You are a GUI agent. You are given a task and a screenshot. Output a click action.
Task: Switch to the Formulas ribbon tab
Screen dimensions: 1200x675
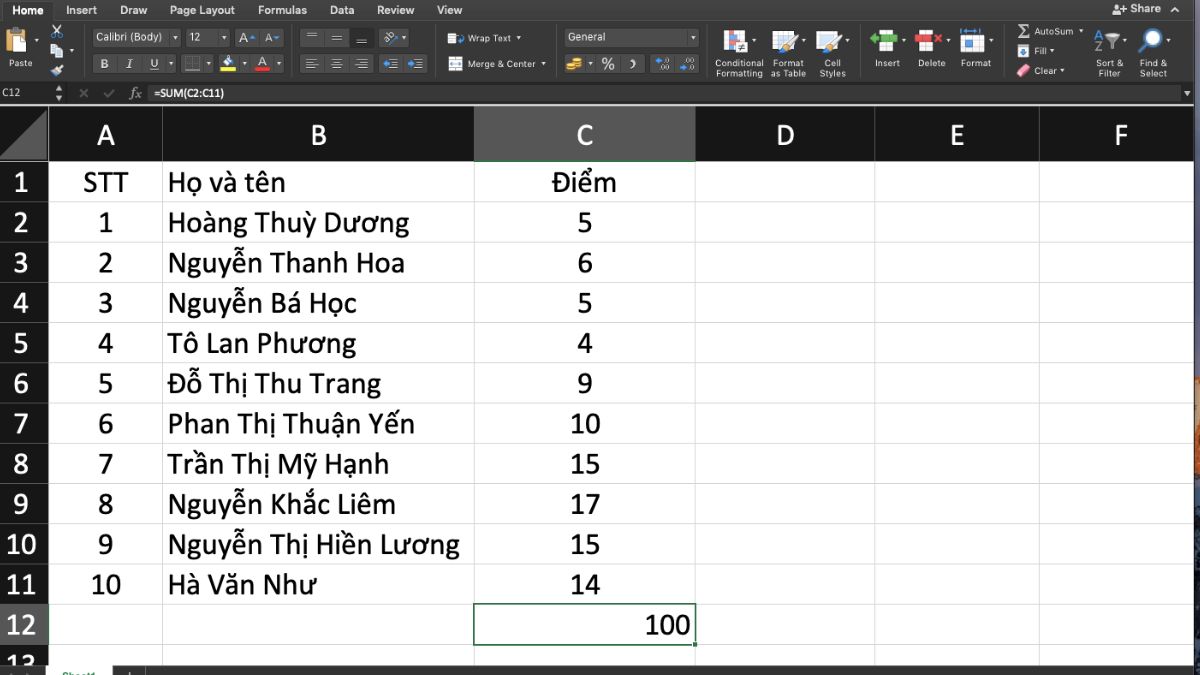282,10
